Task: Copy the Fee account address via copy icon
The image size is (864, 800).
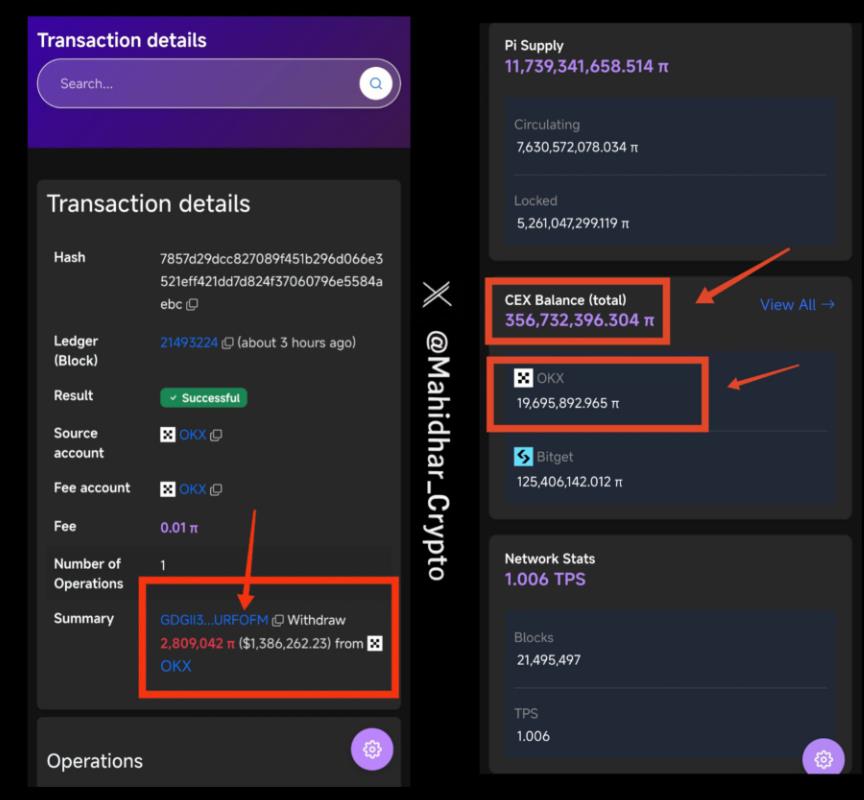Action: click(x=216, y=489)
